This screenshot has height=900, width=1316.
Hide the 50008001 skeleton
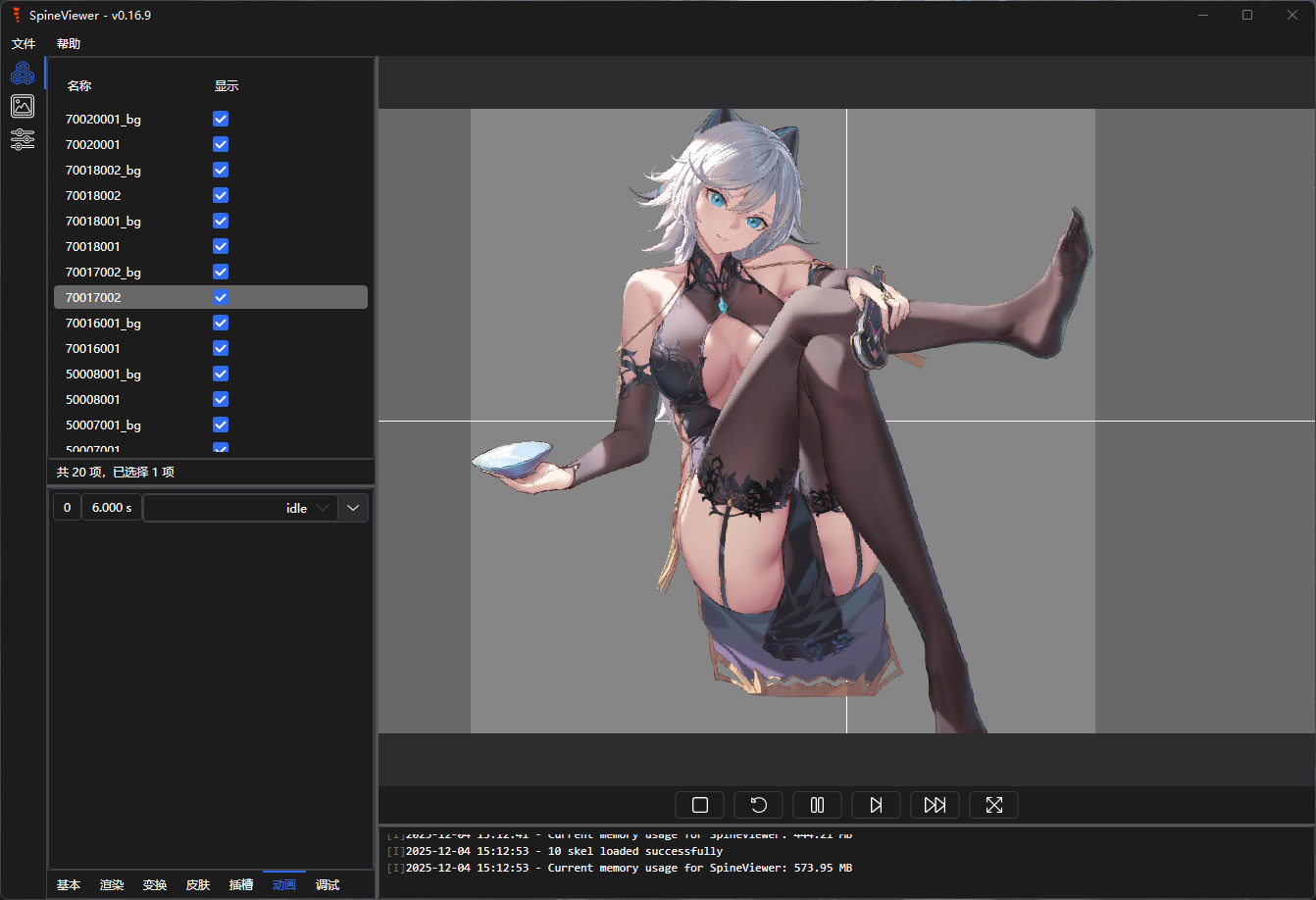coord(221,399)
